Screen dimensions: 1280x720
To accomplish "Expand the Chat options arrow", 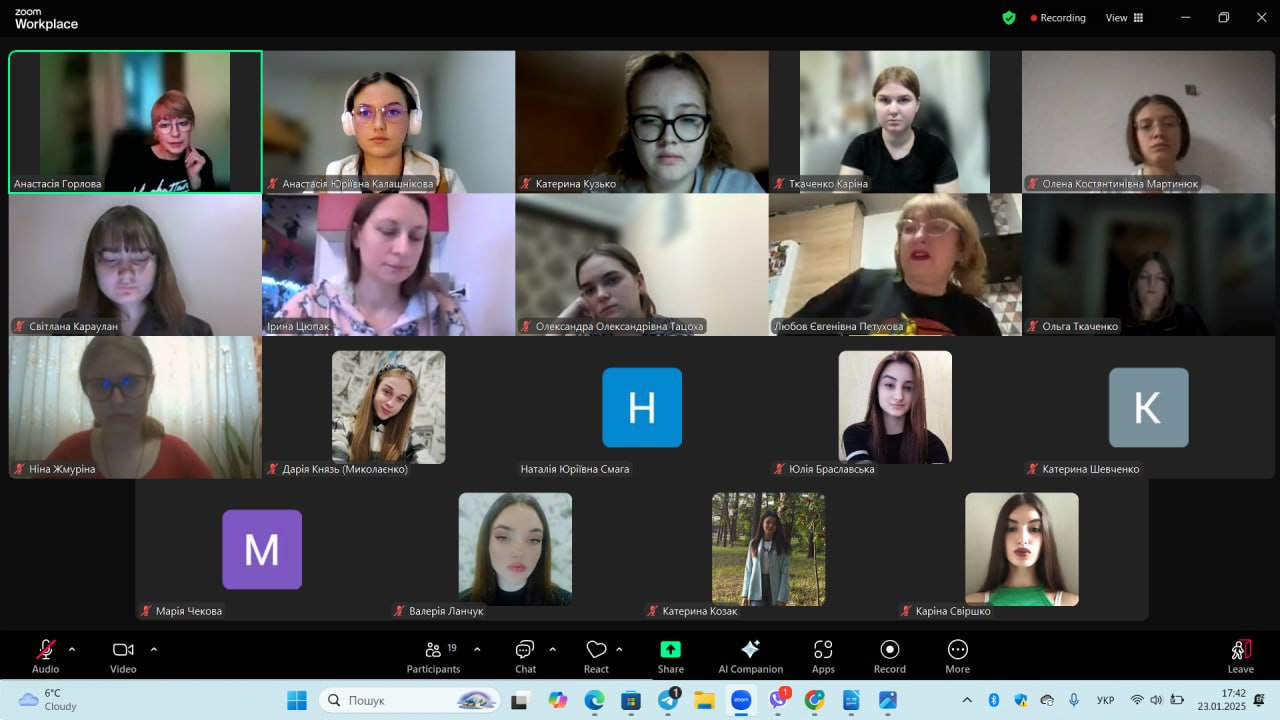I will [552, 649].
